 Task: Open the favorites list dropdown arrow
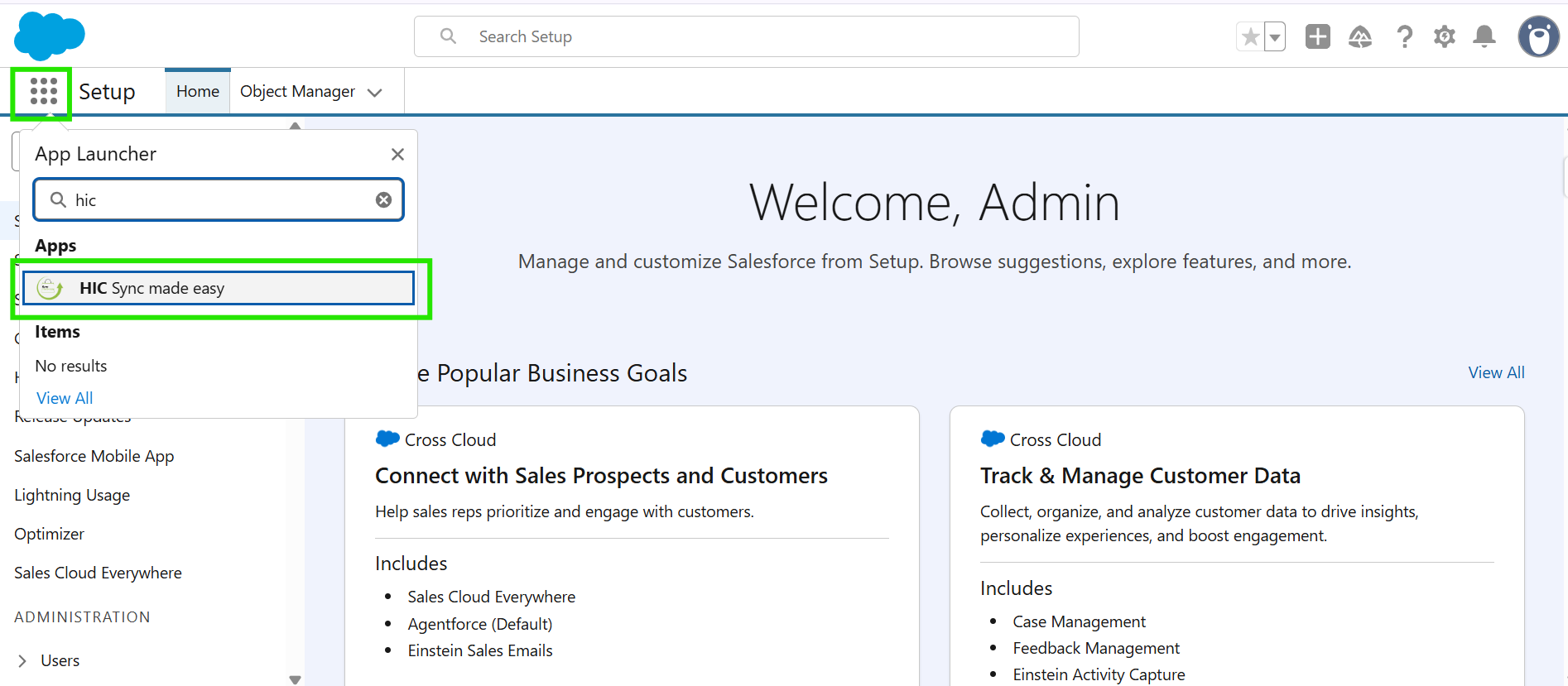pyautogui.click(x=1275, y=36)
